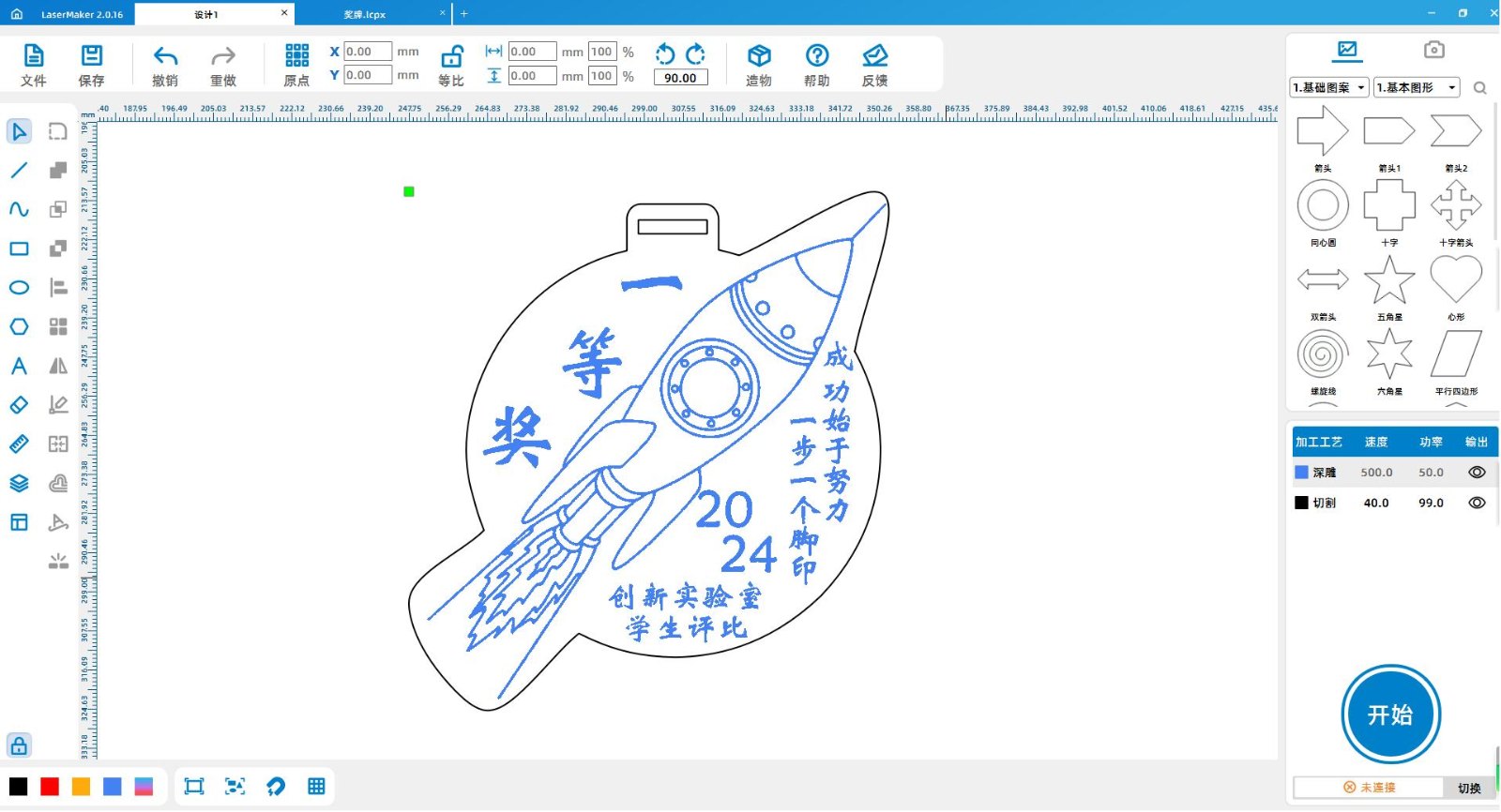Click the redo (重做) icon
Viewport: 1501px width, 812px height.
(x=223, y=56)
